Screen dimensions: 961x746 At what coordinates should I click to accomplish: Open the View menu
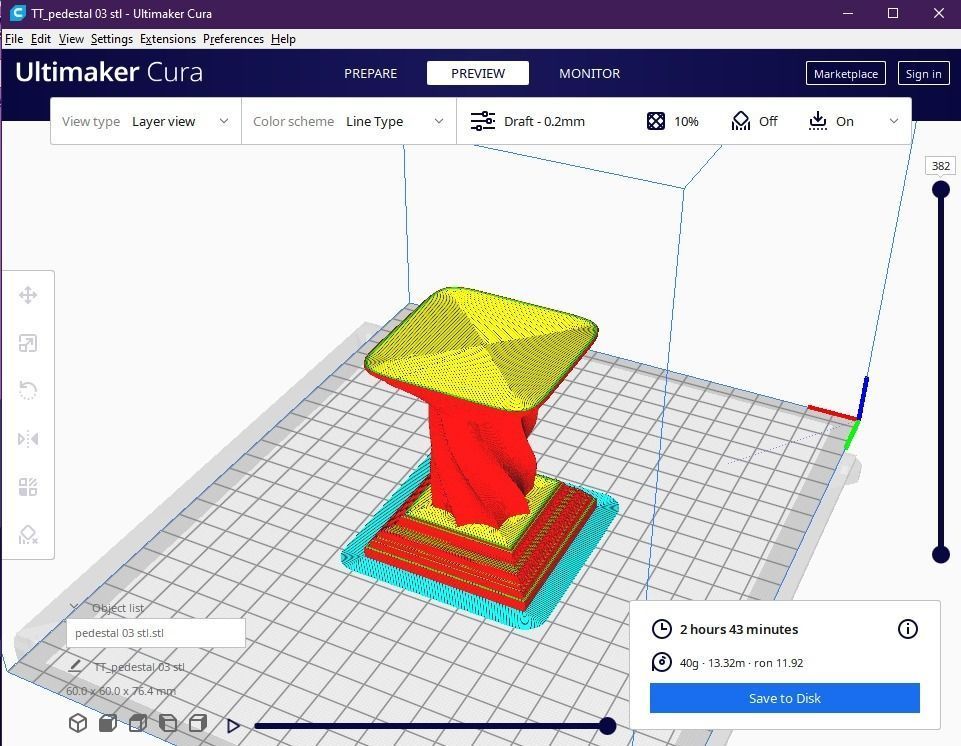(x=71, y=39)
